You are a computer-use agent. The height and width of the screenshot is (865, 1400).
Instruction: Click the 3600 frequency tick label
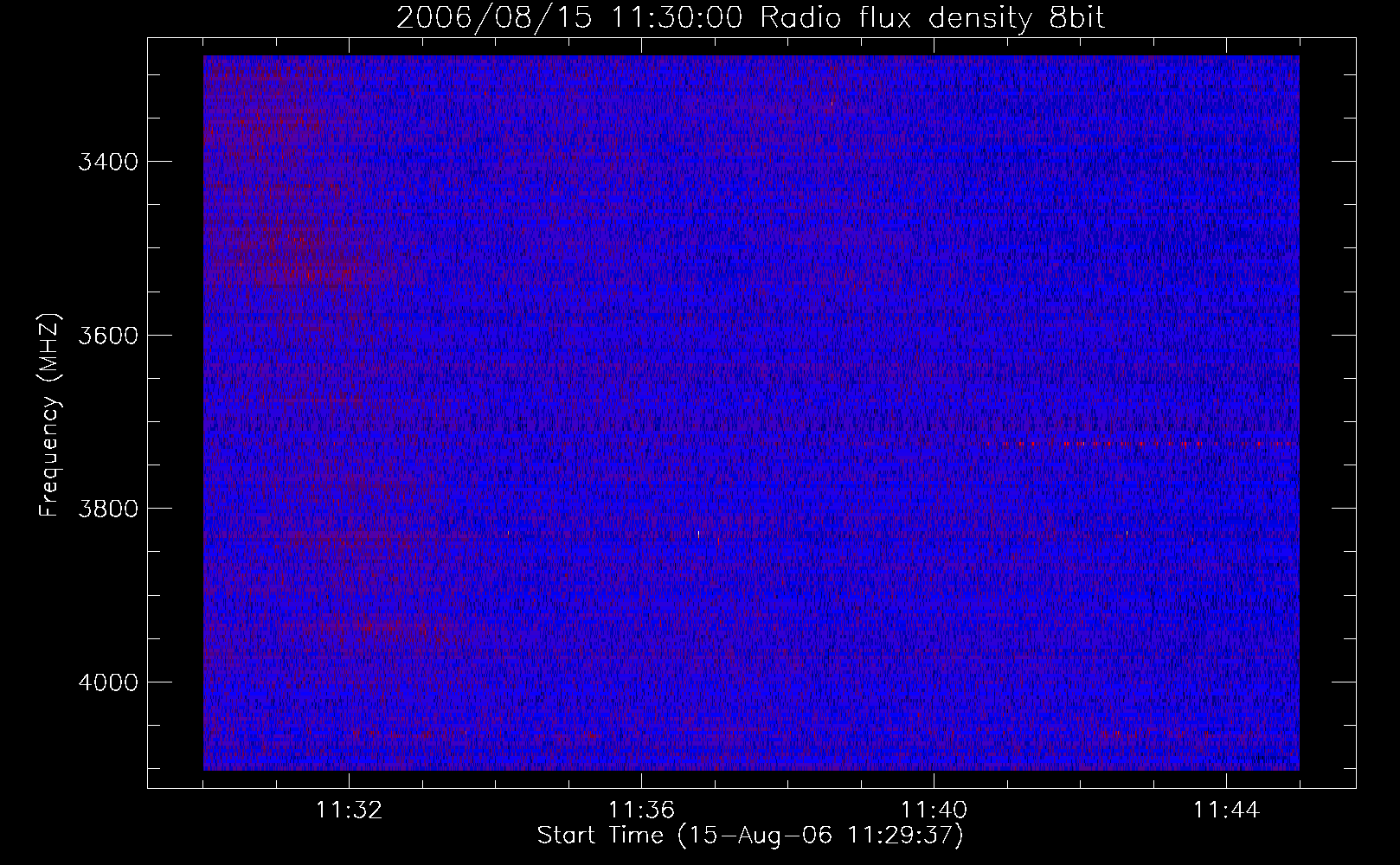pos(108,335)
